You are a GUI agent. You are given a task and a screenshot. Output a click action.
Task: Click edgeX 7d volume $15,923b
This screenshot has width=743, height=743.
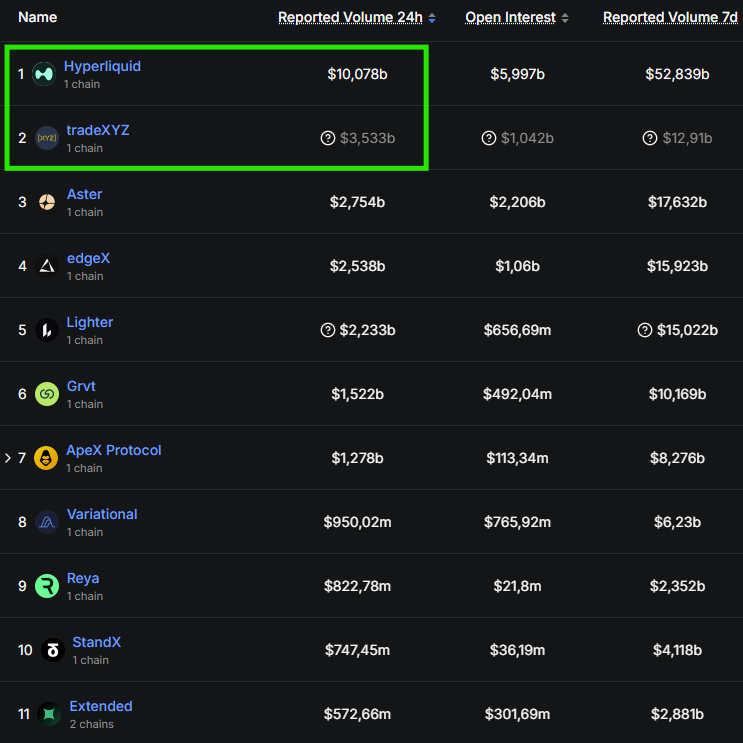point(677,266)
